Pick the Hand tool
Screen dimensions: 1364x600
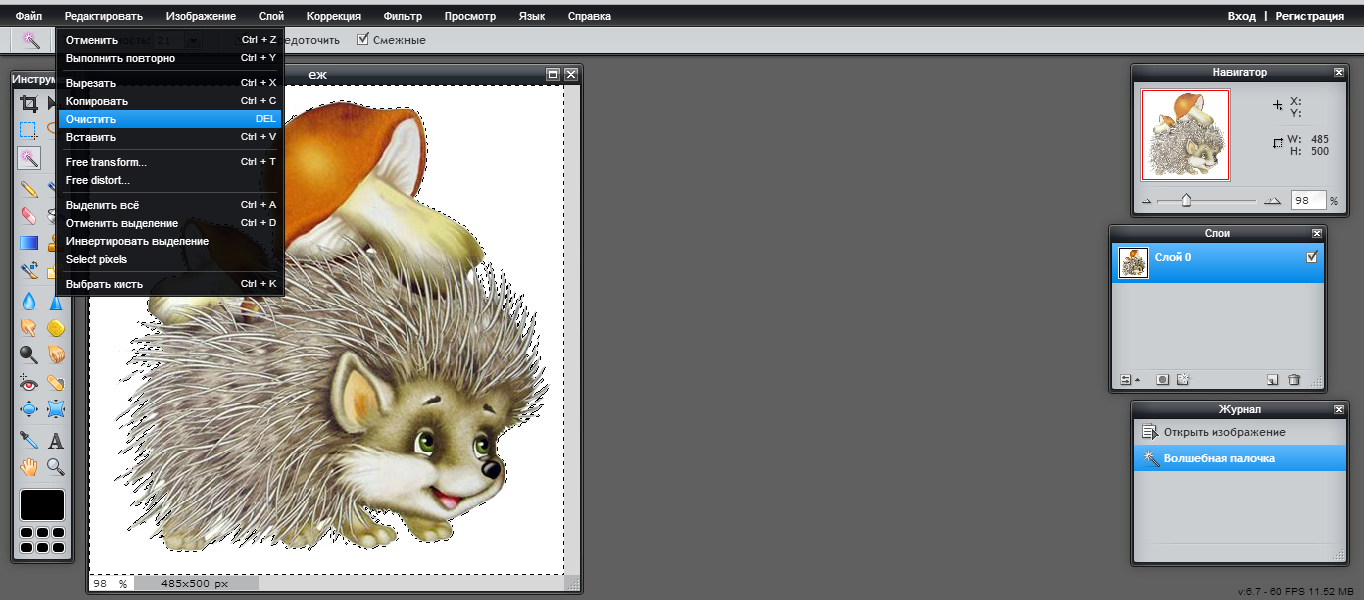[29, 466]
